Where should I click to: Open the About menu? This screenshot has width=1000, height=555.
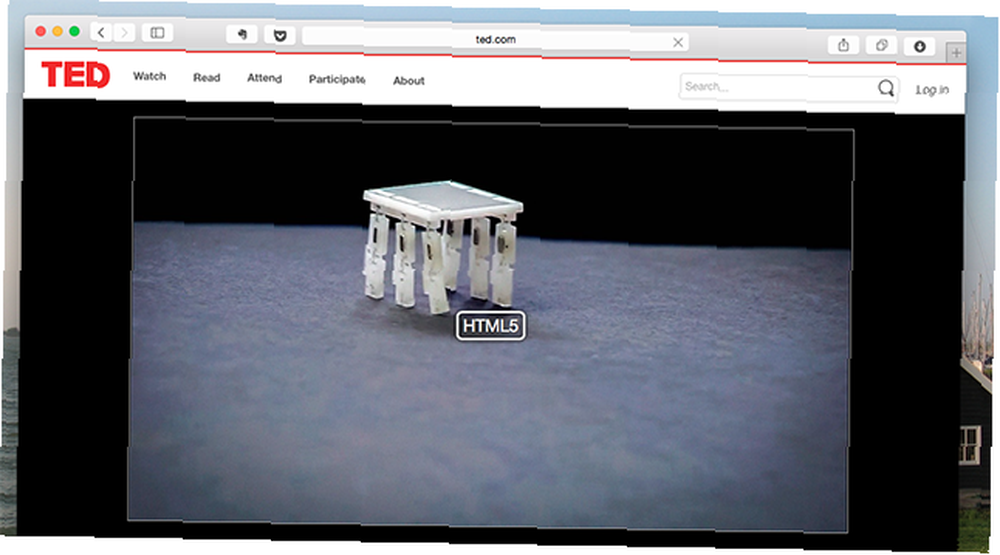tap(409, 81)
